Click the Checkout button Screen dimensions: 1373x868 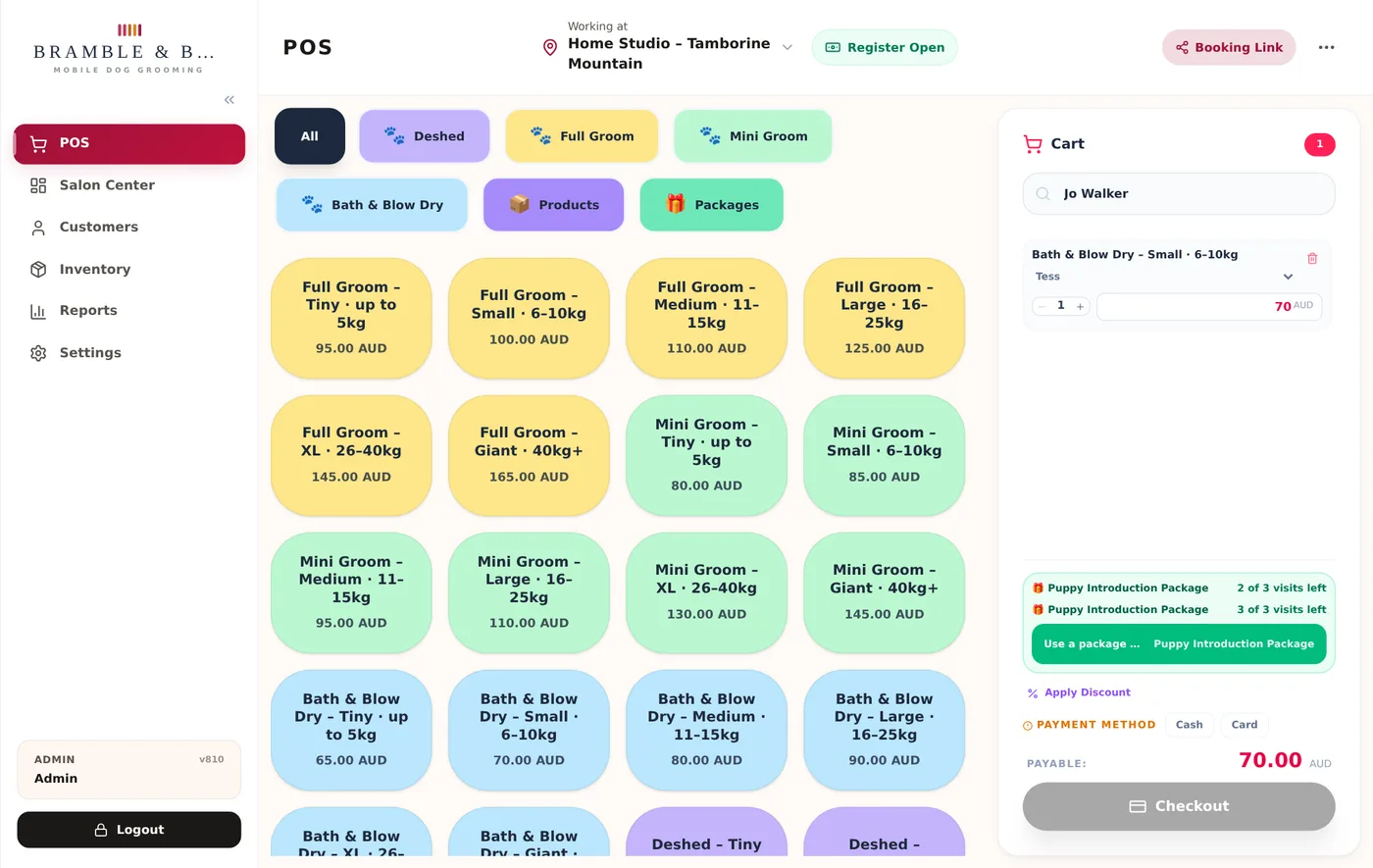click(x=1179, y=806)
